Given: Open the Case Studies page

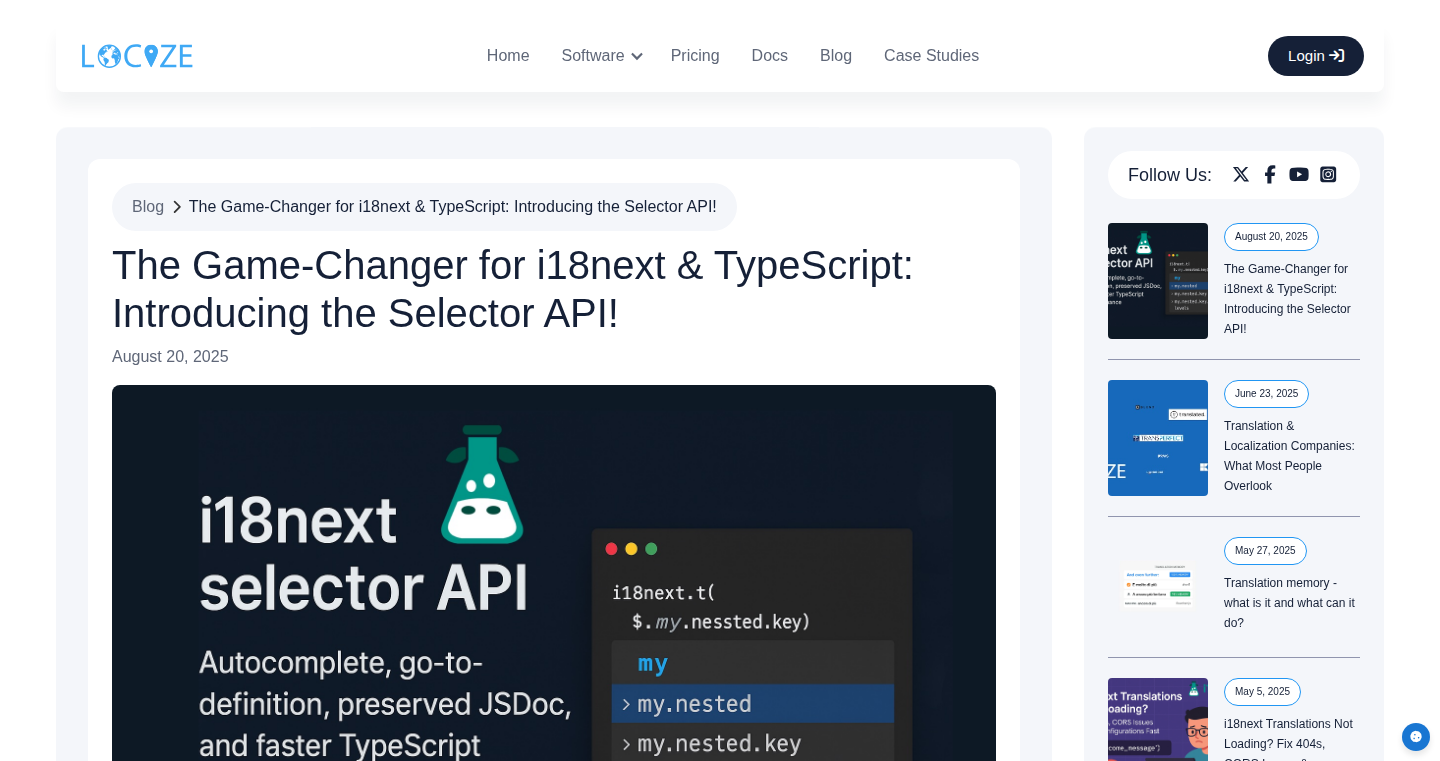Looking at the screenshot, I should point(931,56).
